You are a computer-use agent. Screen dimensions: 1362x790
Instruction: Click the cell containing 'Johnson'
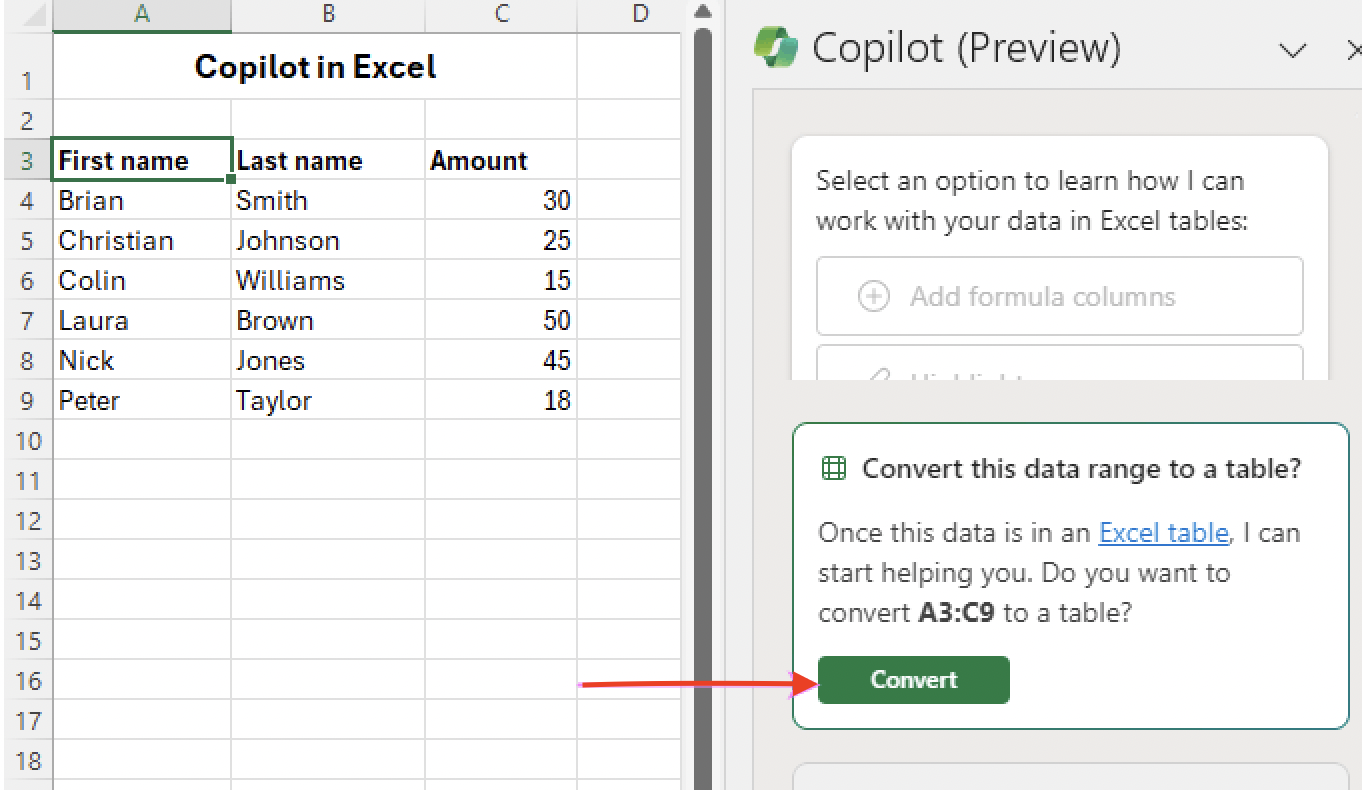328,240
